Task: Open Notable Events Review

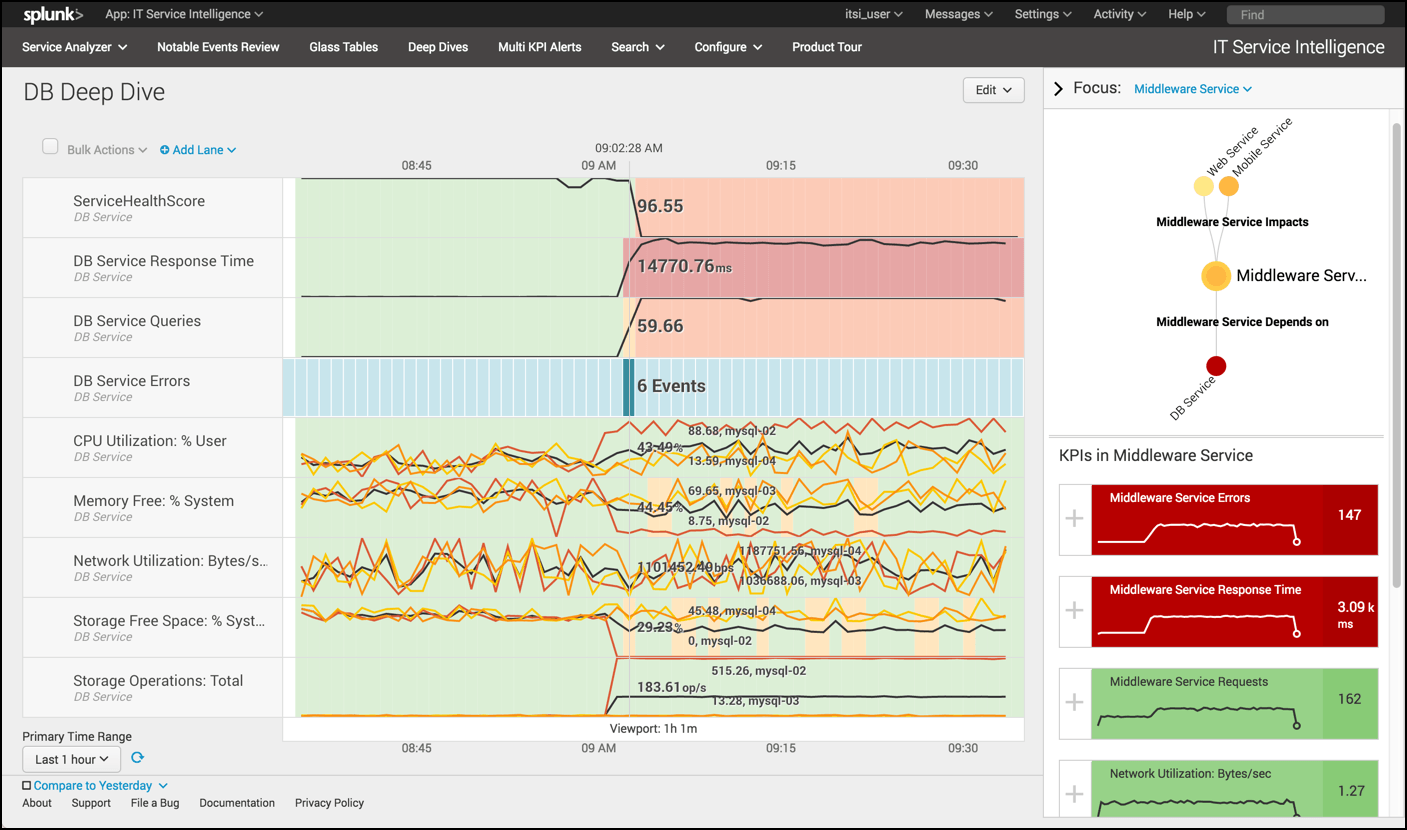Action: (x=218, y=47)
